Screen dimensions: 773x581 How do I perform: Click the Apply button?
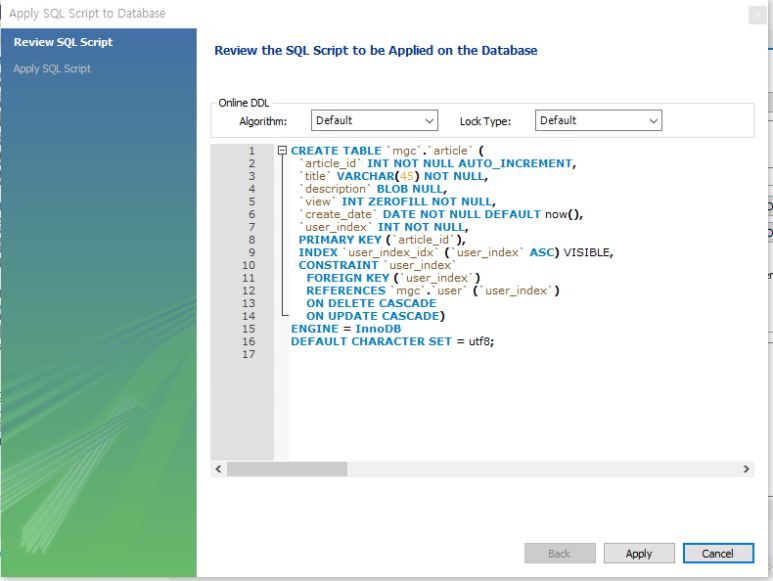pos(639,553)
